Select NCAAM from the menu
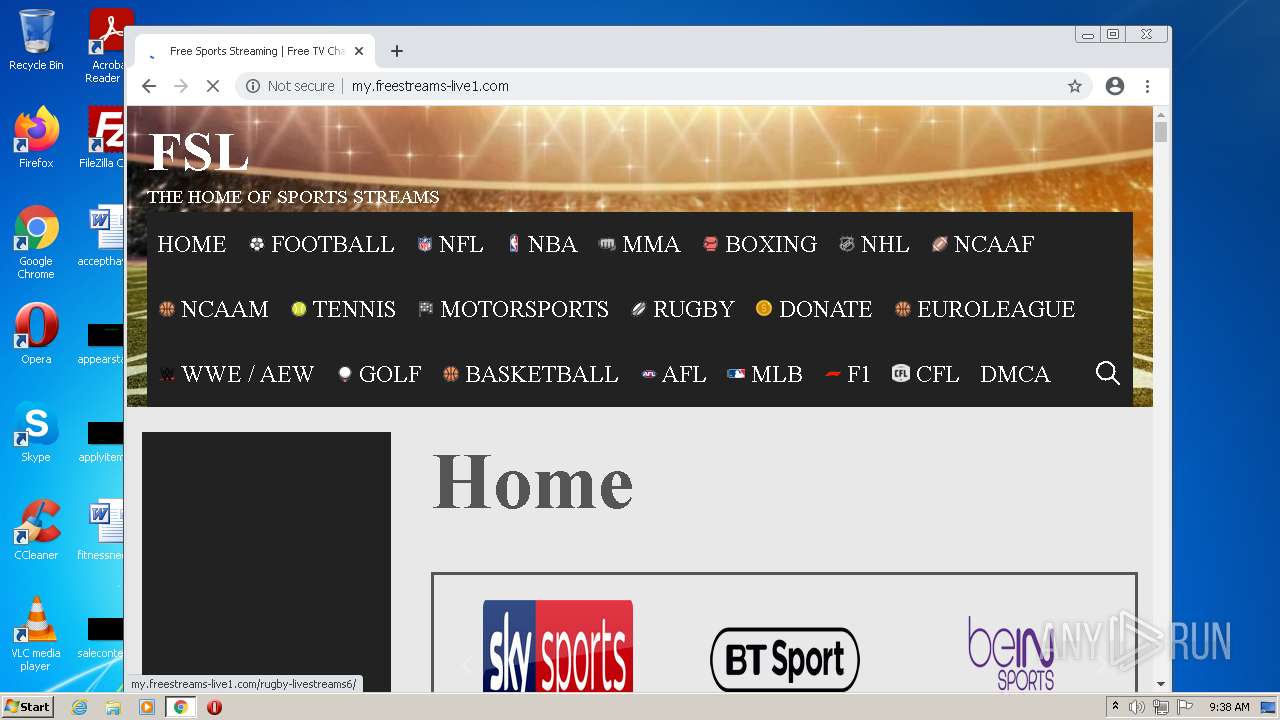This screenshot has height=720, width=1280. pyautogui.click(x=214, y=309)
